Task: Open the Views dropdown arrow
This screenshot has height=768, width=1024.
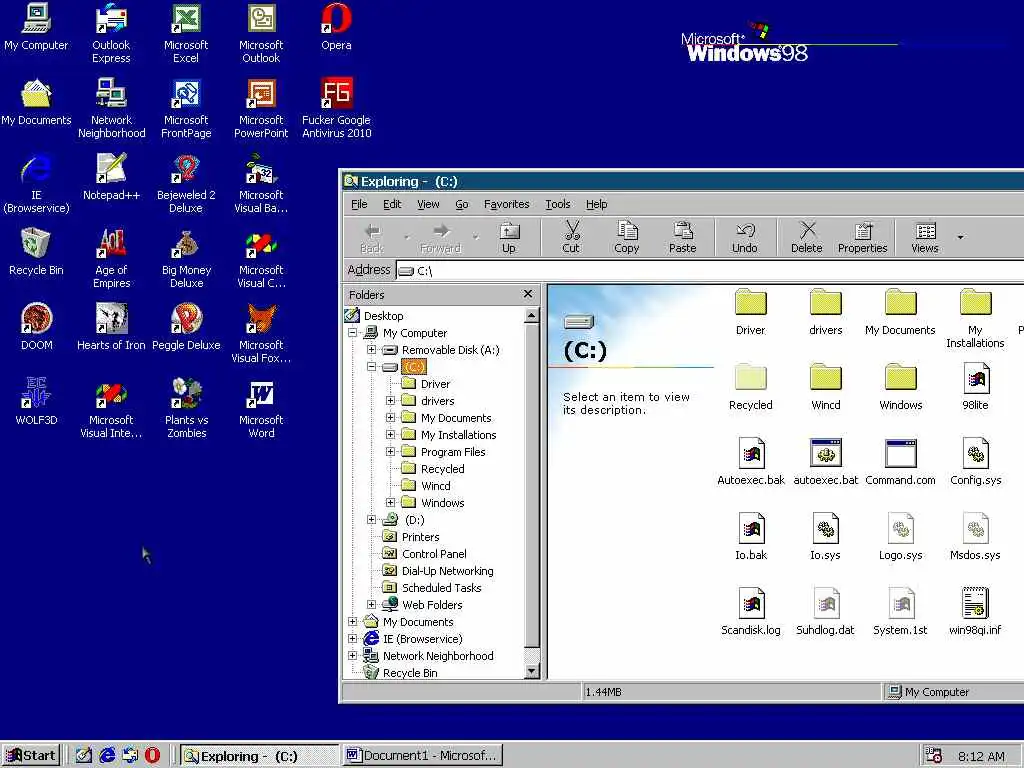Action: tap(961, 237)
